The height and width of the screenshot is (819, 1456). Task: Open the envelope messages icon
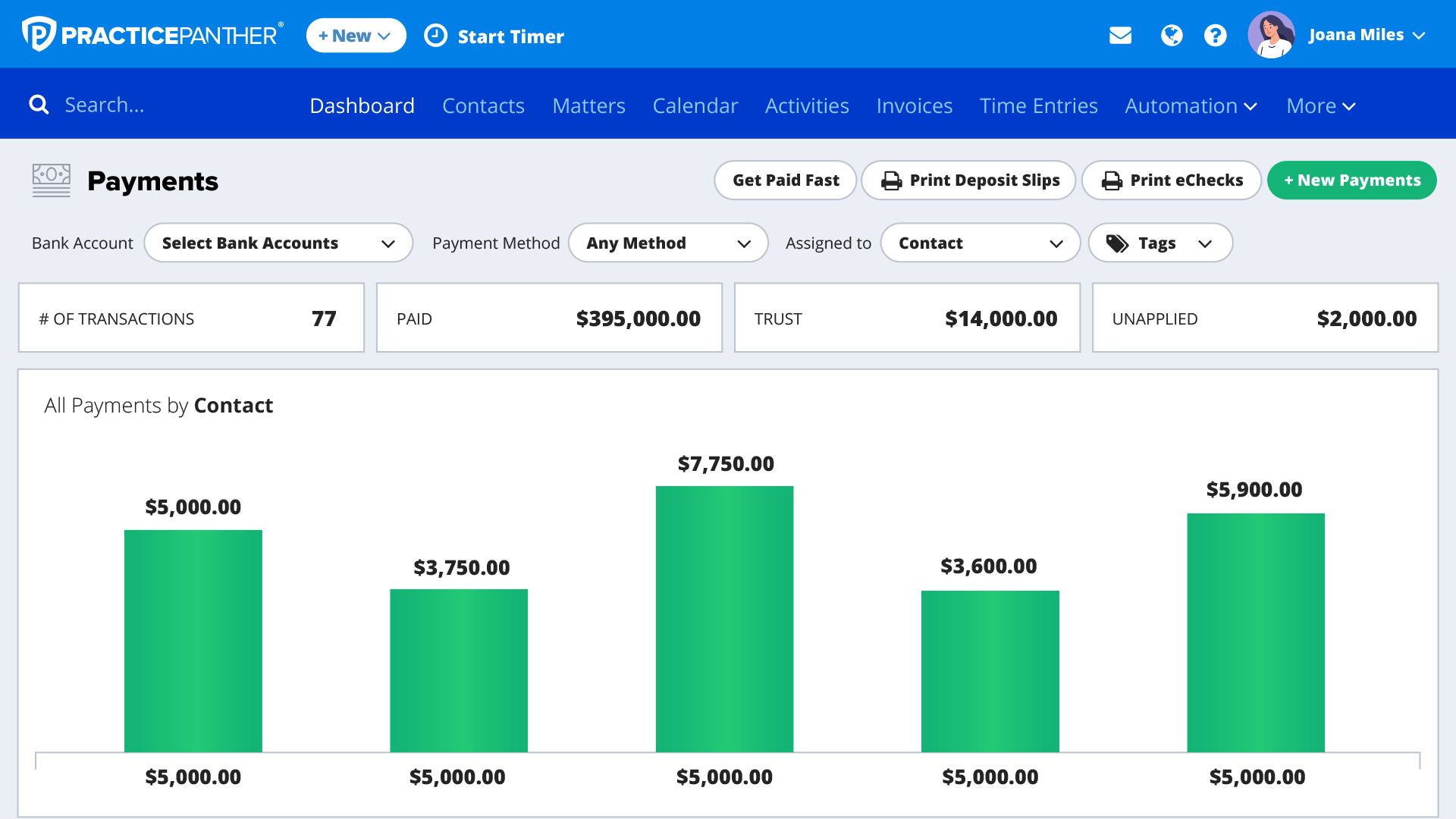[x=1120, y=36]
